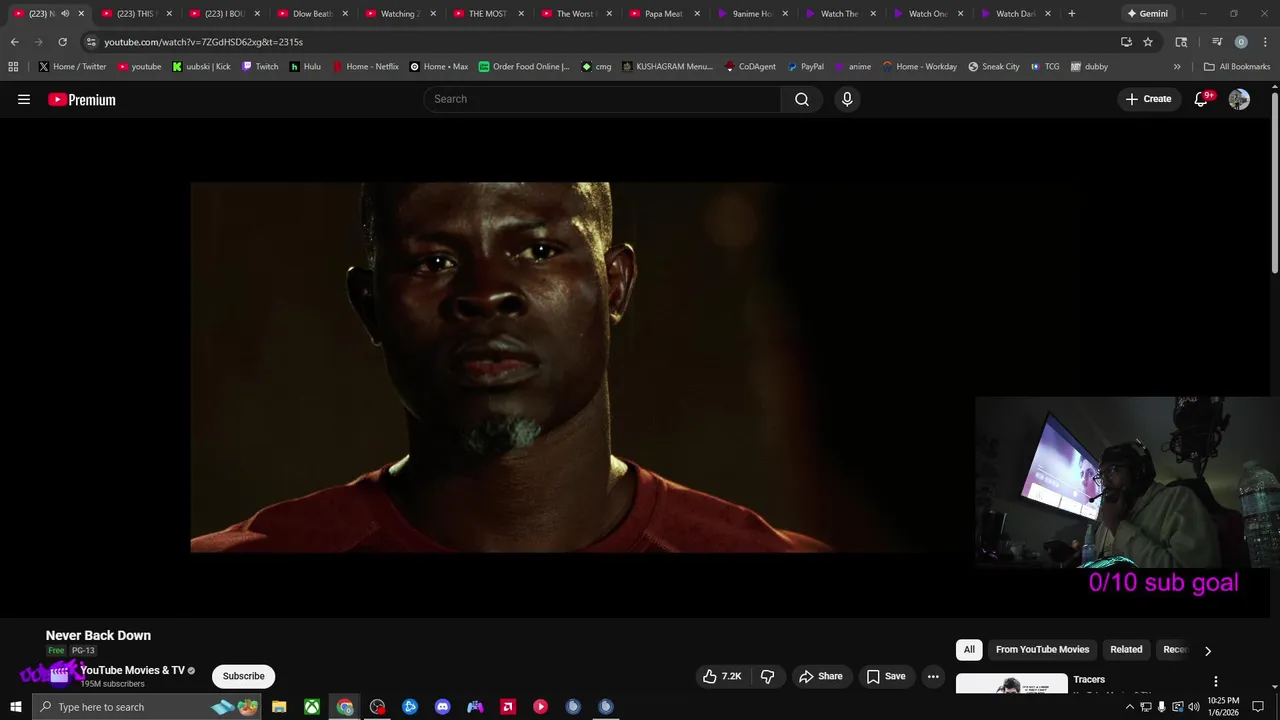Screen dimensions: 1280x720
Task: Open Xbox app from the taskbar
Action: click(x=312, y=707)
